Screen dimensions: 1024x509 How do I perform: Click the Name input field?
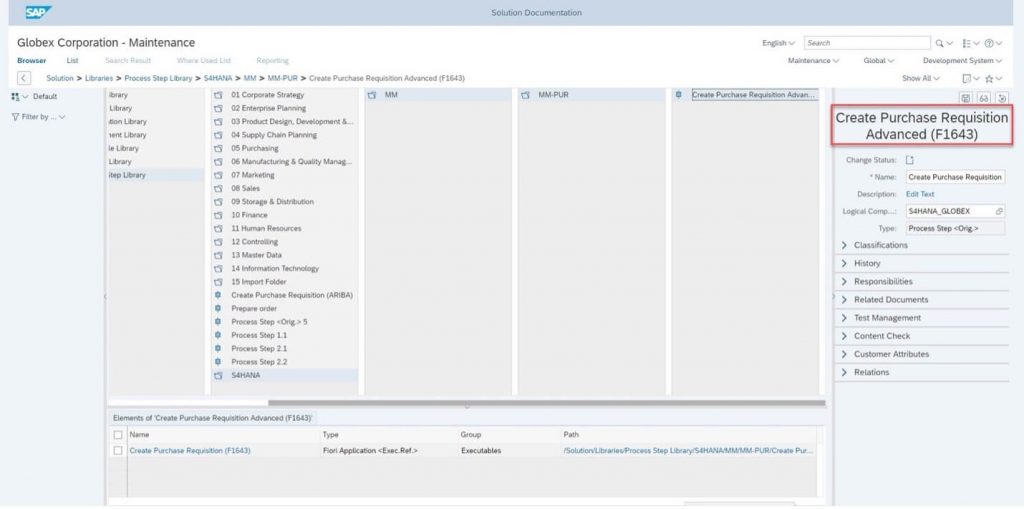pos(955,177)
